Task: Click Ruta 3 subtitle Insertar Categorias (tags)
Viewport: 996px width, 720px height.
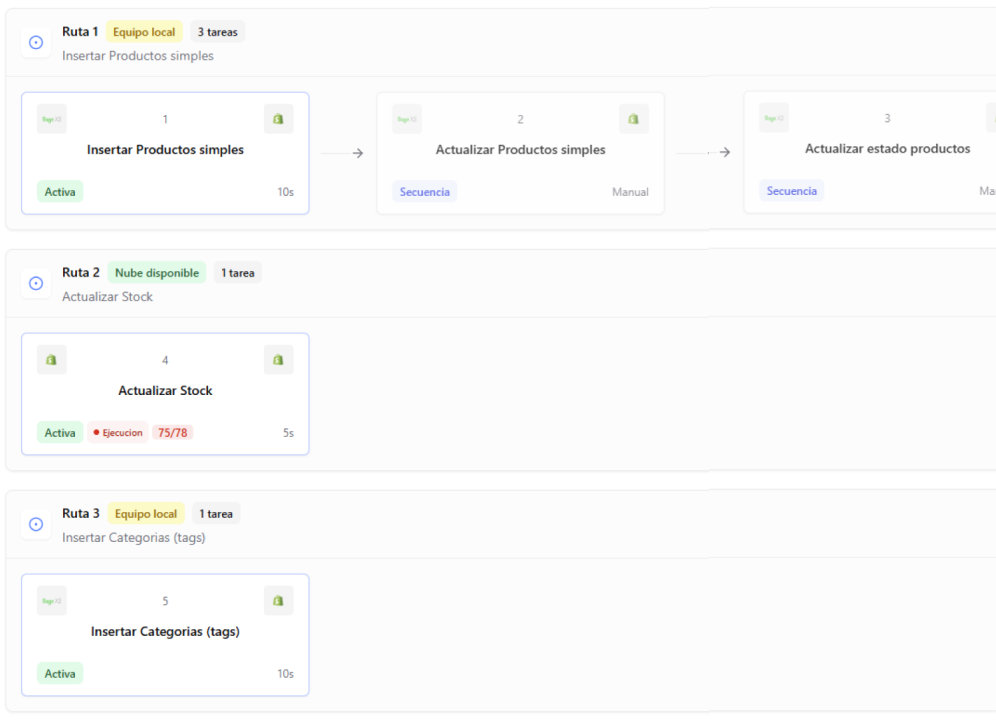Action: pos(133,538)
